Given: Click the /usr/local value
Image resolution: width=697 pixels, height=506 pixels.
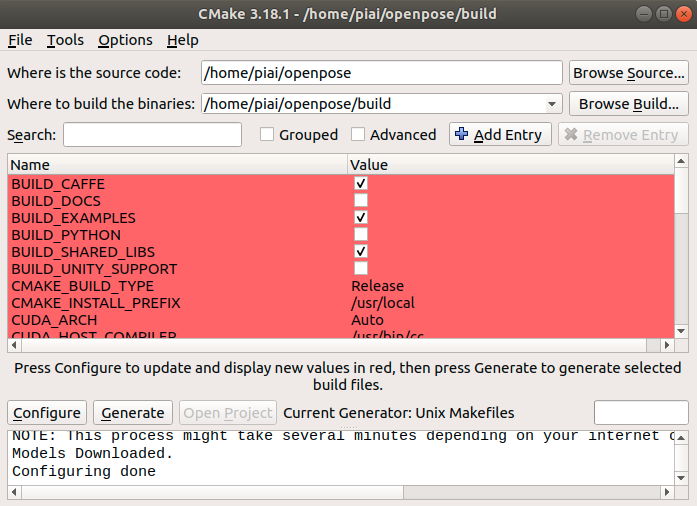Looking at the screenshot, I should tap(383, 303).
